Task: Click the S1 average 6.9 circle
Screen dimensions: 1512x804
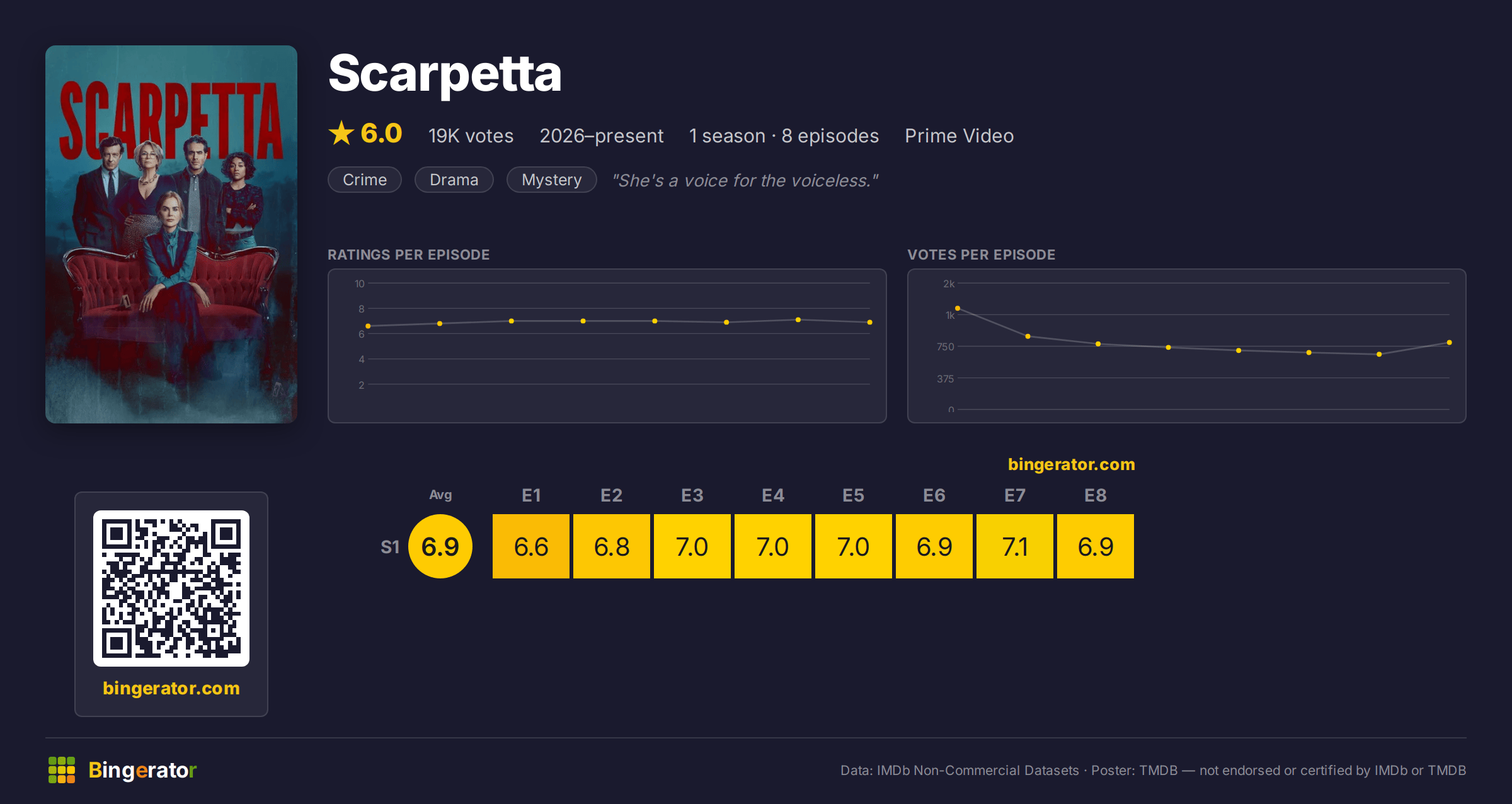Action: click(x=440, y=546)
